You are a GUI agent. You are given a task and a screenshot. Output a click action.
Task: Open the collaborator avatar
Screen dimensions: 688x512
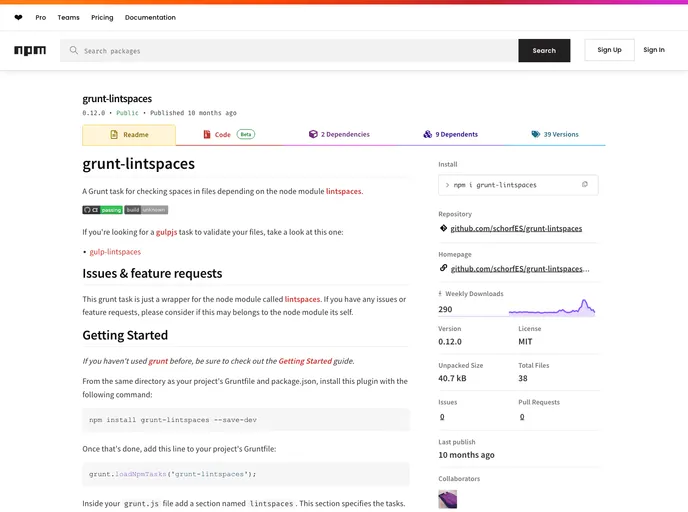click(x=448, y=499)
